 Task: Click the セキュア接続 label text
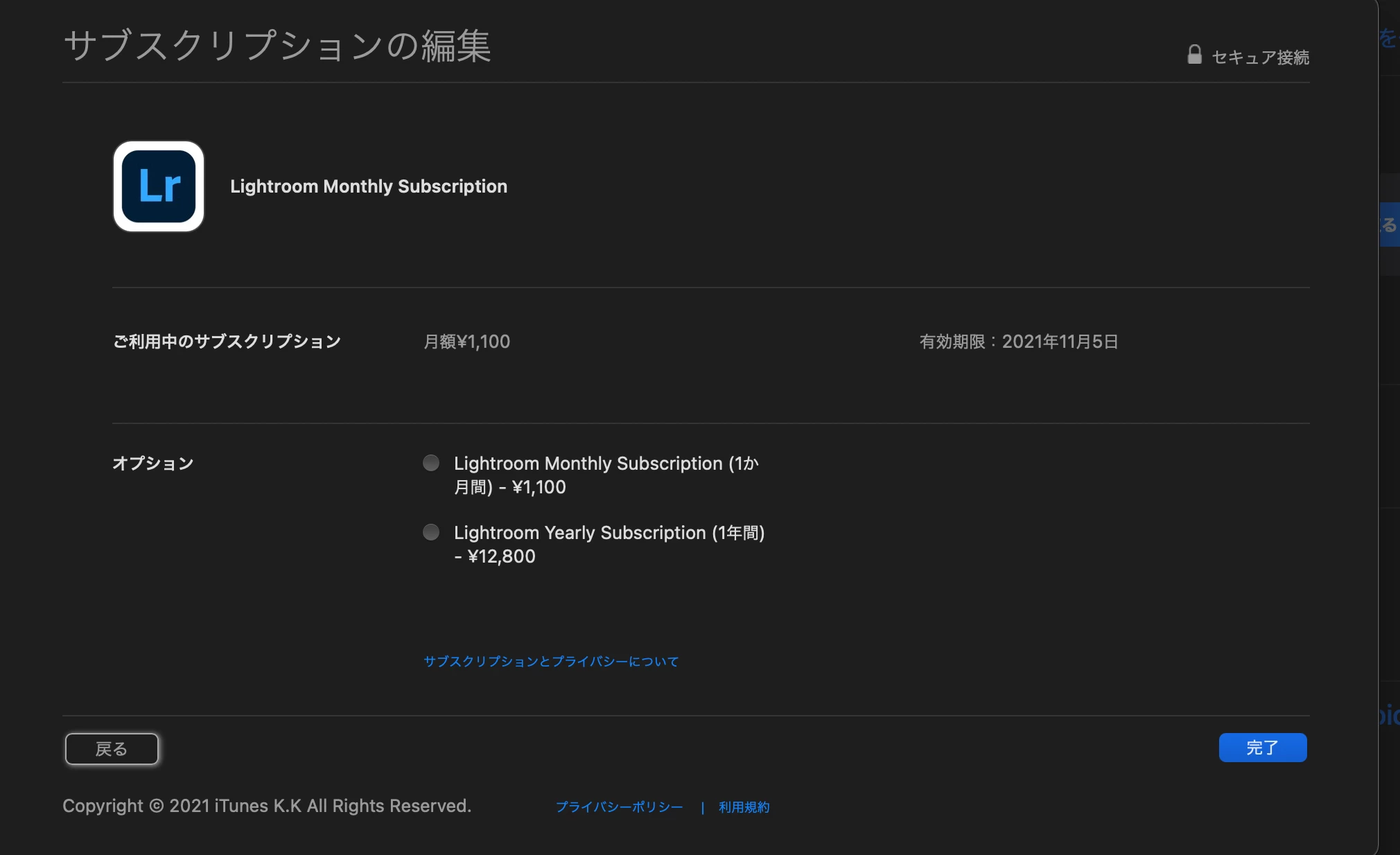[1260, 58]
